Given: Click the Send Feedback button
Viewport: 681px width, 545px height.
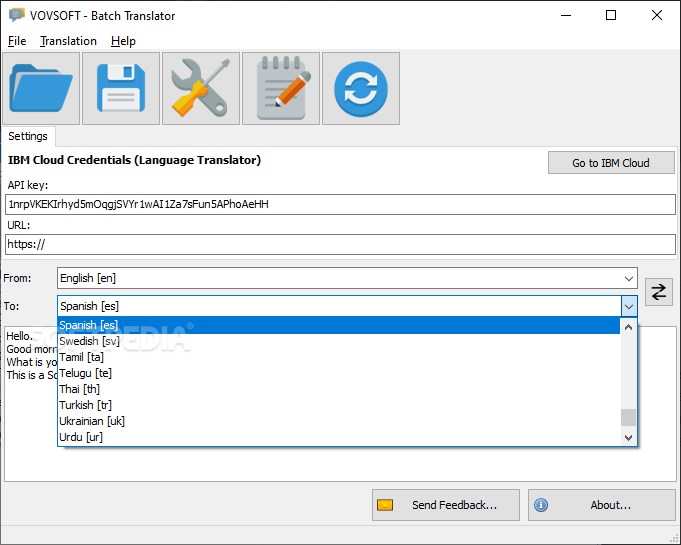Looking at the screenshot, I should tap(446, 505).
